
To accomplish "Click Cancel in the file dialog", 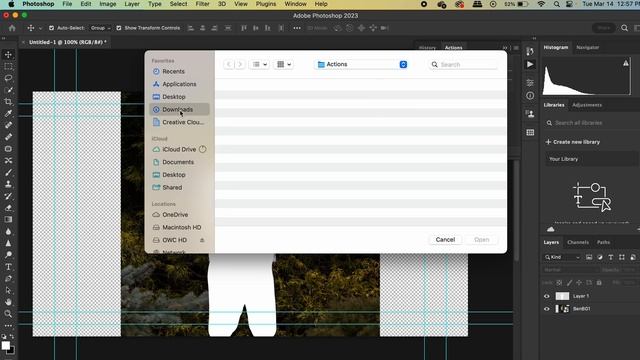I will (445, 240).
